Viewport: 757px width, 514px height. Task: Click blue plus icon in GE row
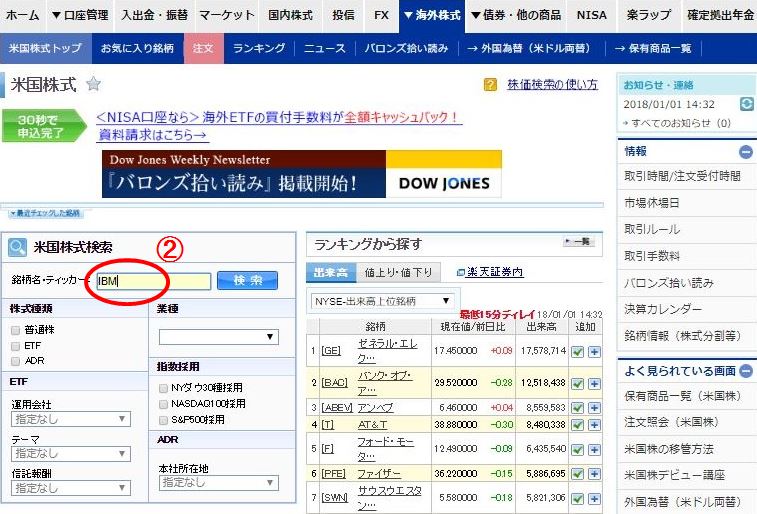594,351
